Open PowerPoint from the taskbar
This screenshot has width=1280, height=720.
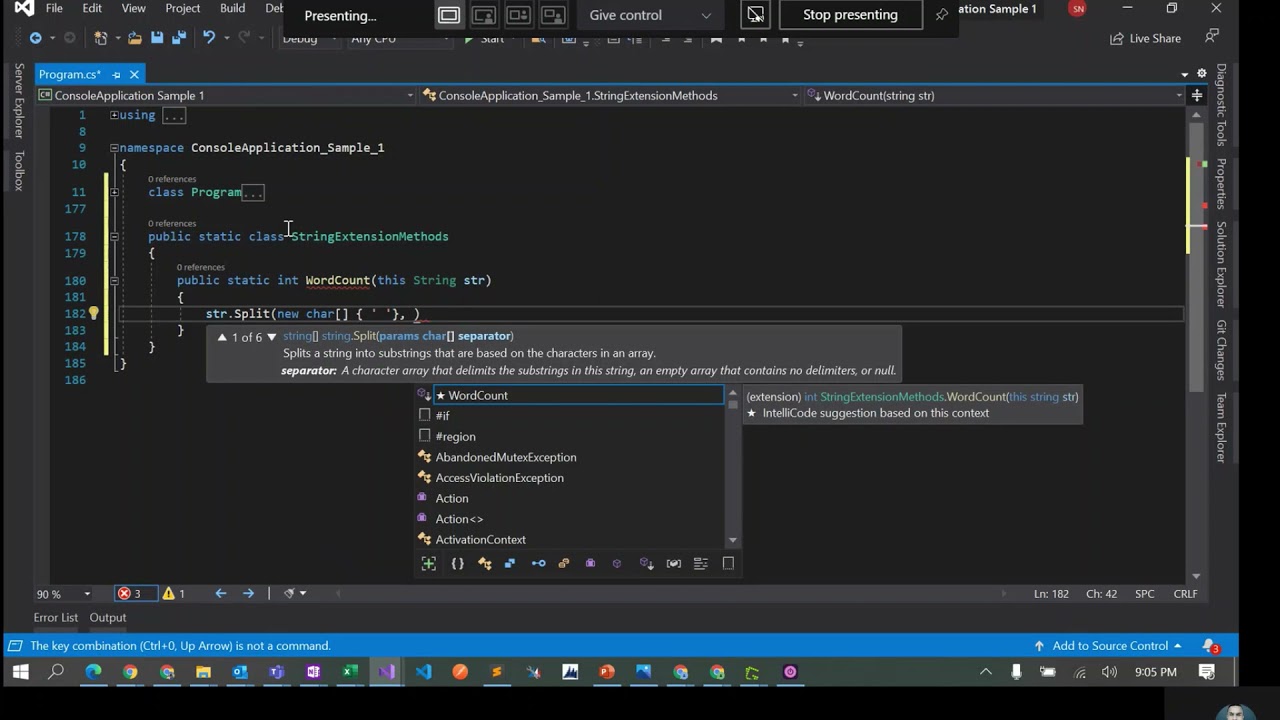(607, 672)
